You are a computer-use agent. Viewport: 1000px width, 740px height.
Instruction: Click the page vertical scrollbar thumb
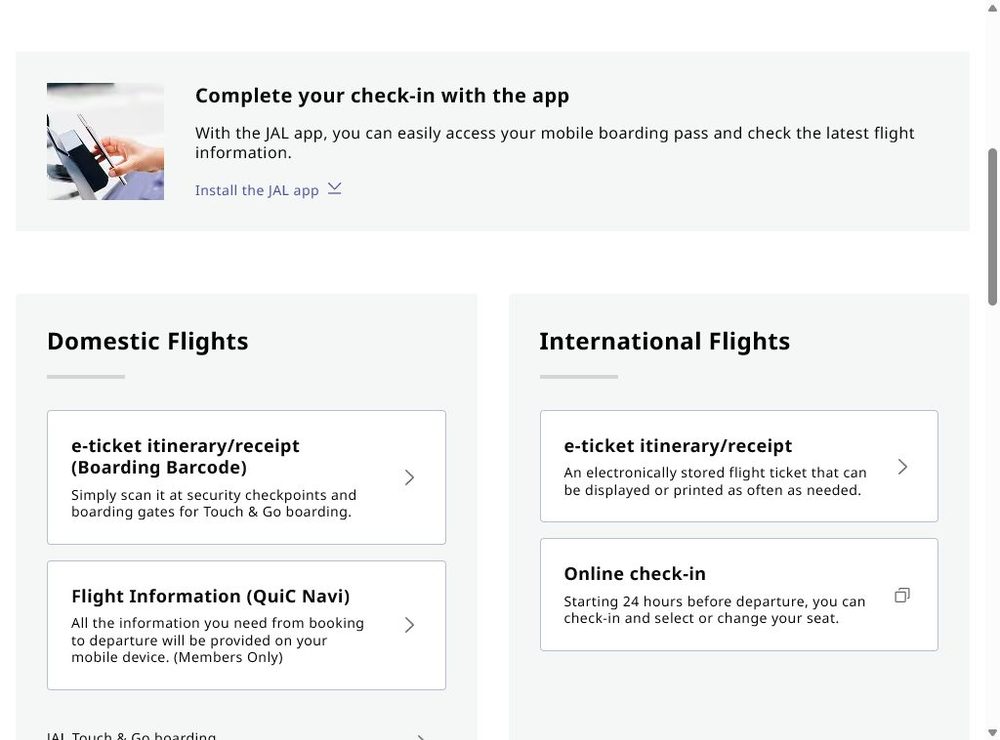tap(992, 226)
